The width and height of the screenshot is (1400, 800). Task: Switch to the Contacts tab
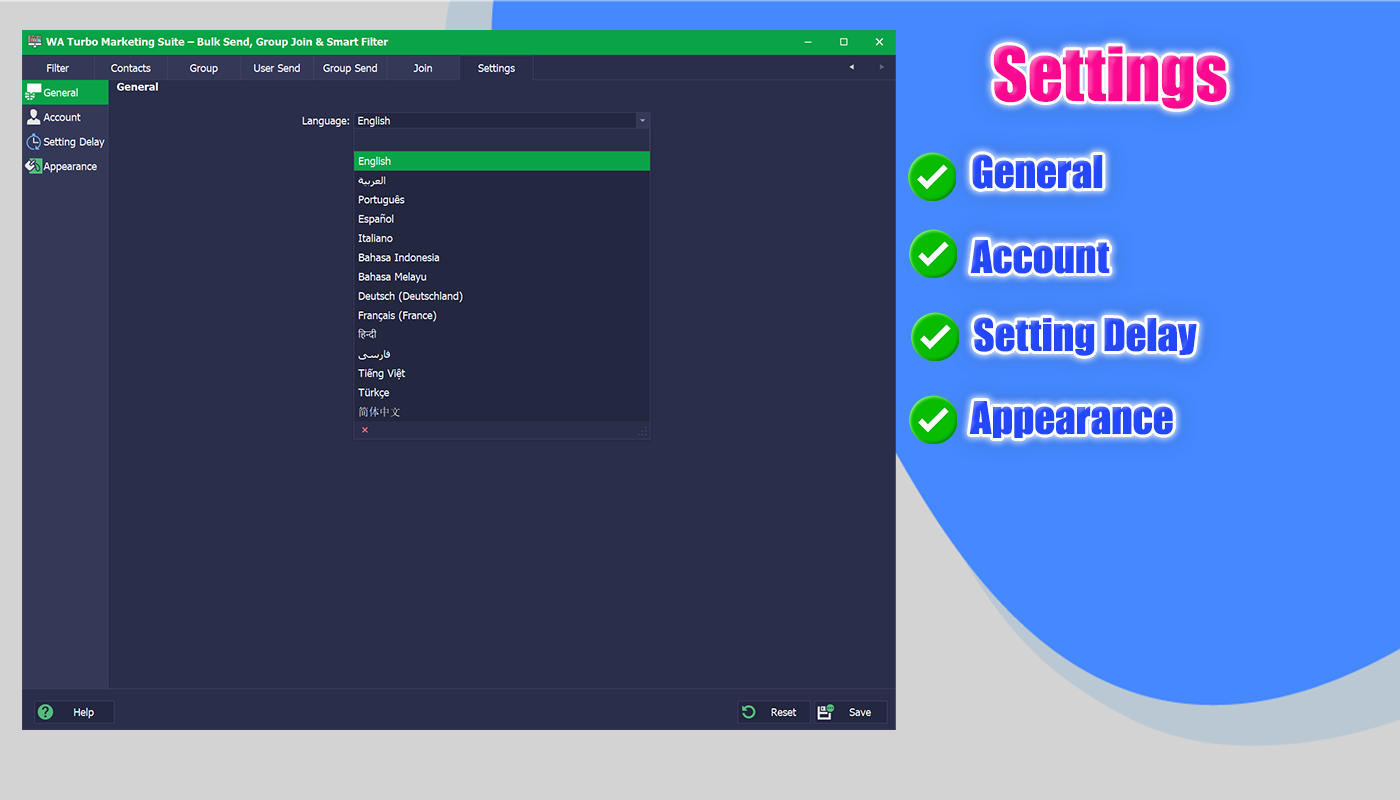click(x=131, y=68)
